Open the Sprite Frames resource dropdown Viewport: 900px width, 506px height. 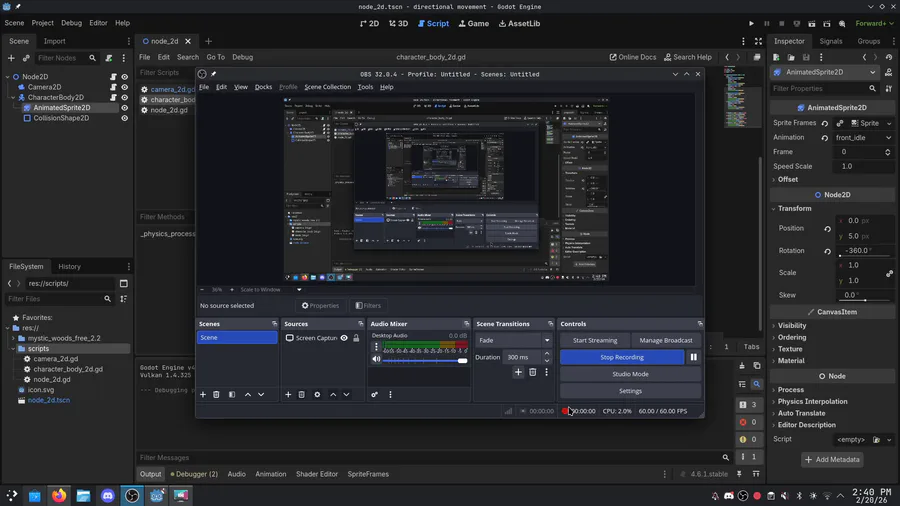[889, 123]
